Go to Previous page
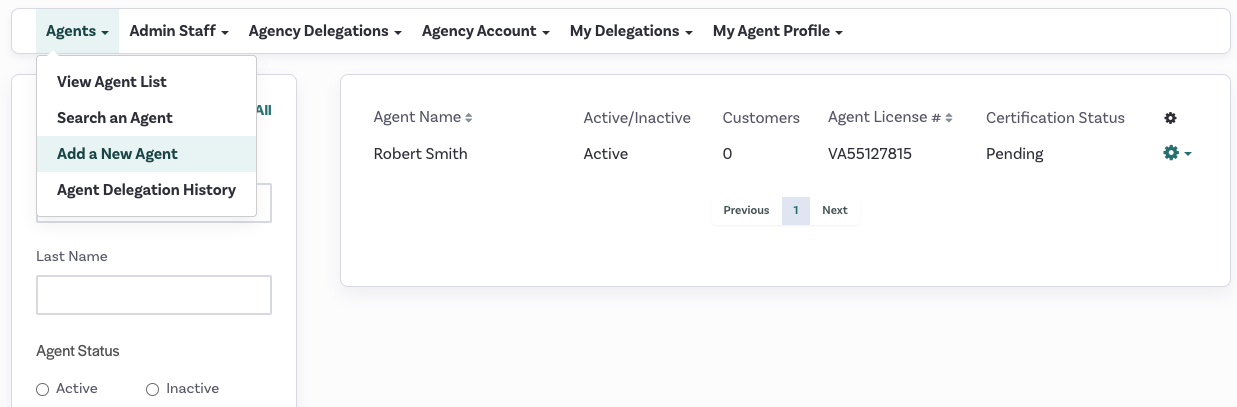Screen dimensions: 1237x407 pos(746,210)
